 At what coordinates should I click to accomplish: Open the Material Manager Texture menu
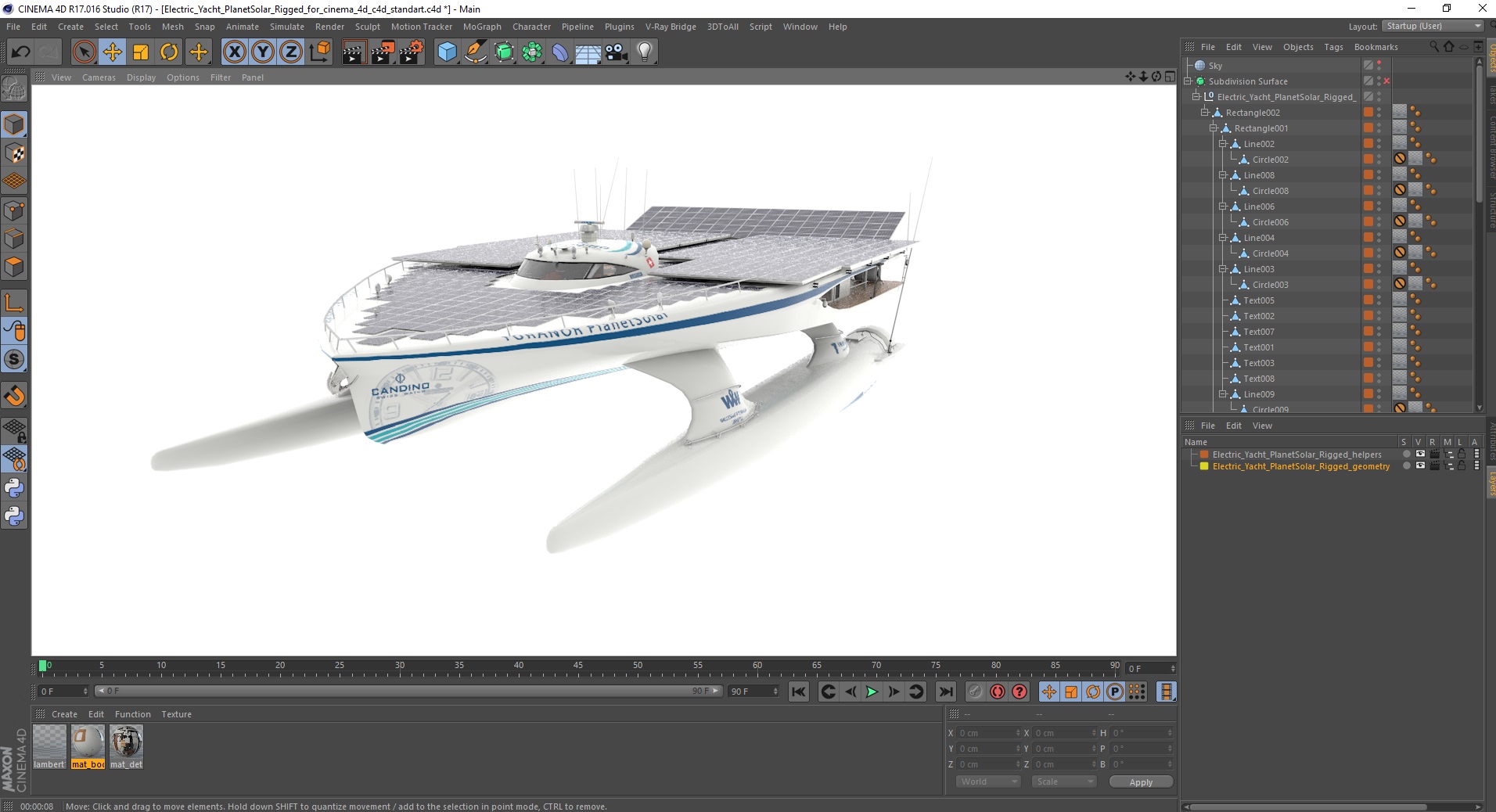(176, 714)
